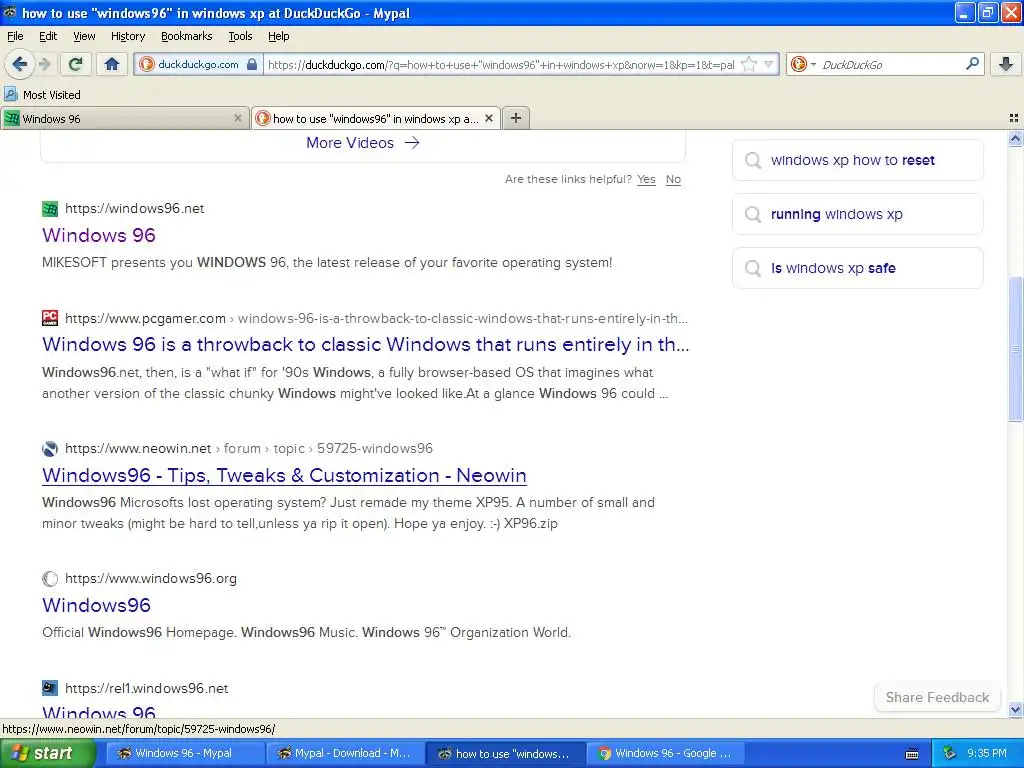Switch to Windows 96 - Google Chrome taskbar window
This screenshot has height=768, width=1024.
click(664, 753)
